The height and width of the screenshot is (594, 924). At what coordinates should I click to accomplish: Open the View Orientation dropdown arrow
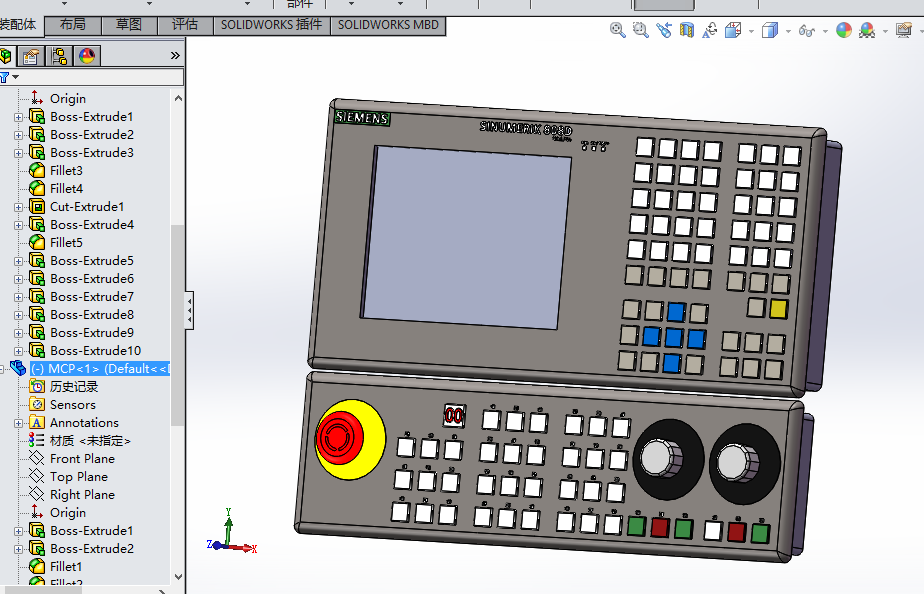pos(751,31)
